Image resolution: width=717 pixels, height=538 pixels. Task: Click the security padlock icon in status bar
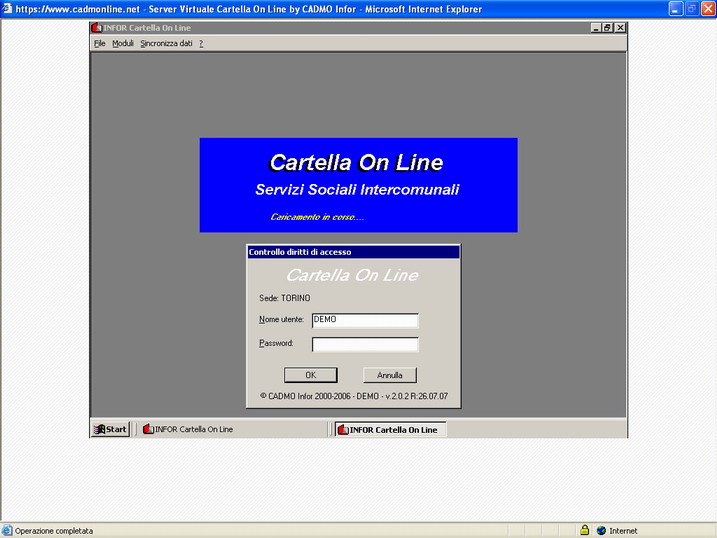point(584,530)
